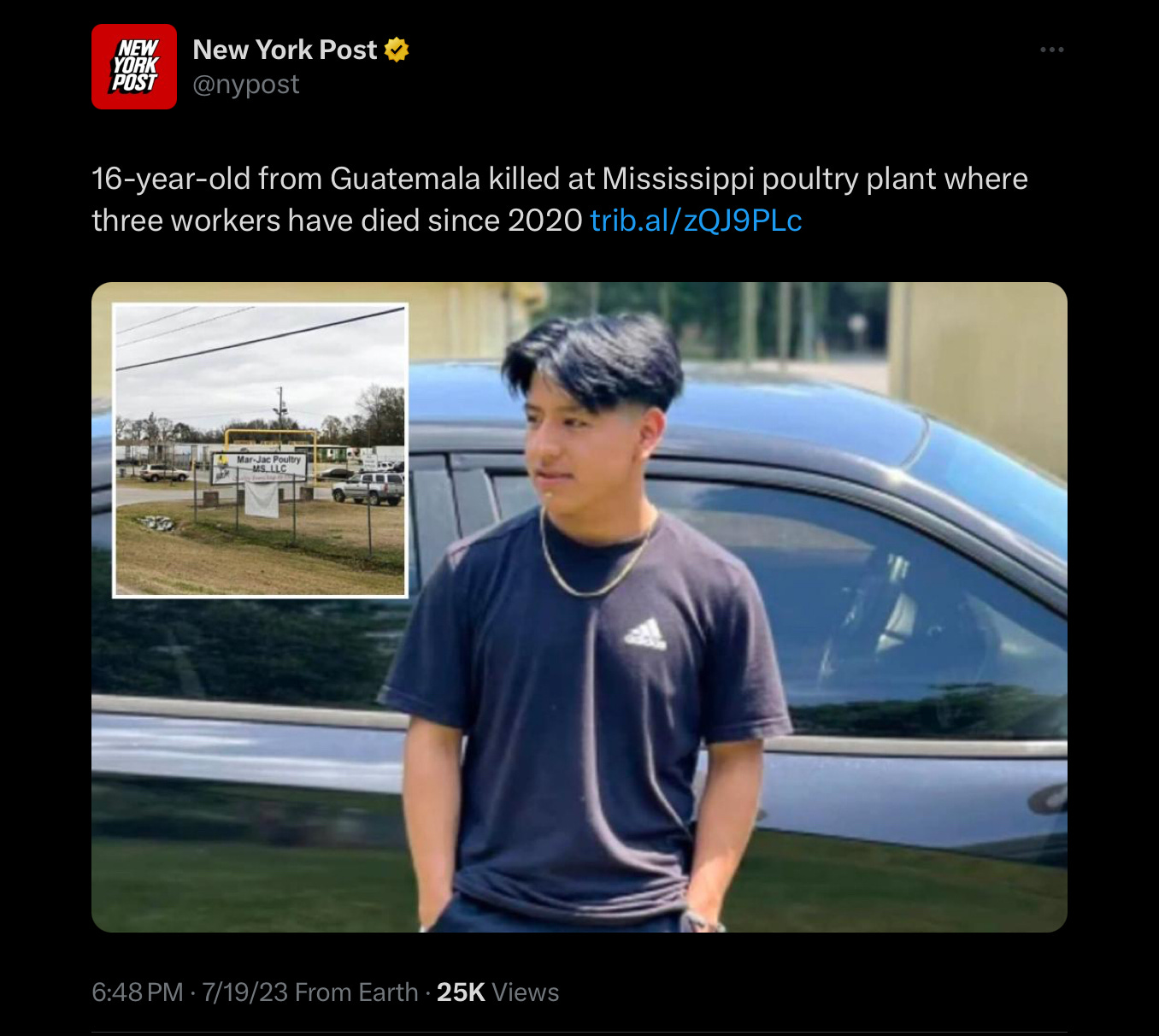Open the inset poultry plant photo
Viewport: 1159px width, 1036px height.
pos(261,450)
